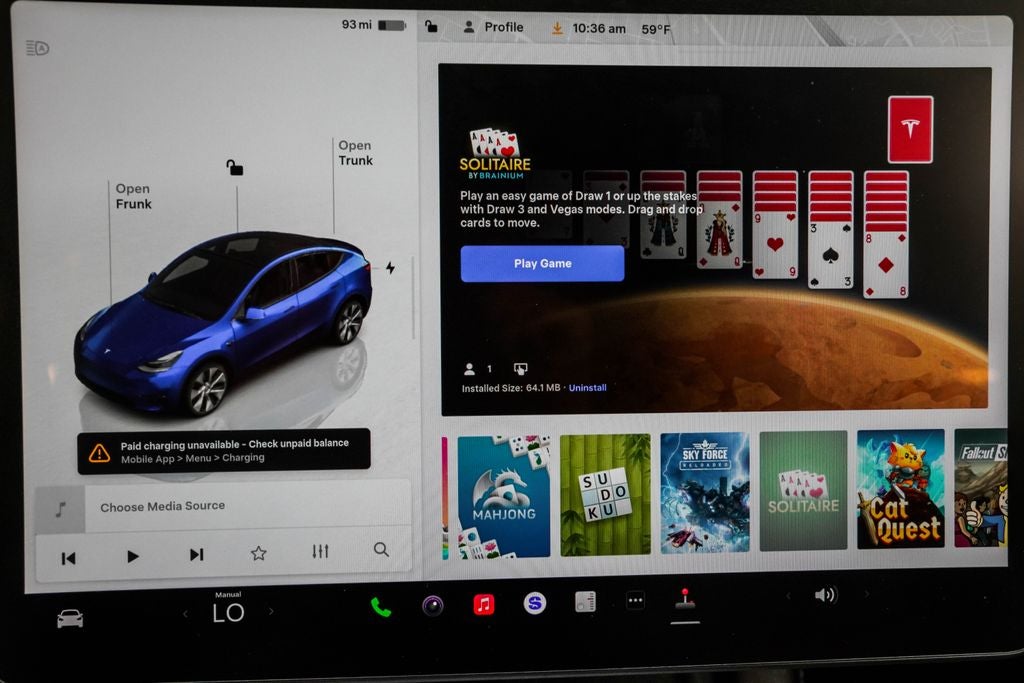Open the Arcade joystick app
Screen dimensions: 1024x683
tap(685, 599)
